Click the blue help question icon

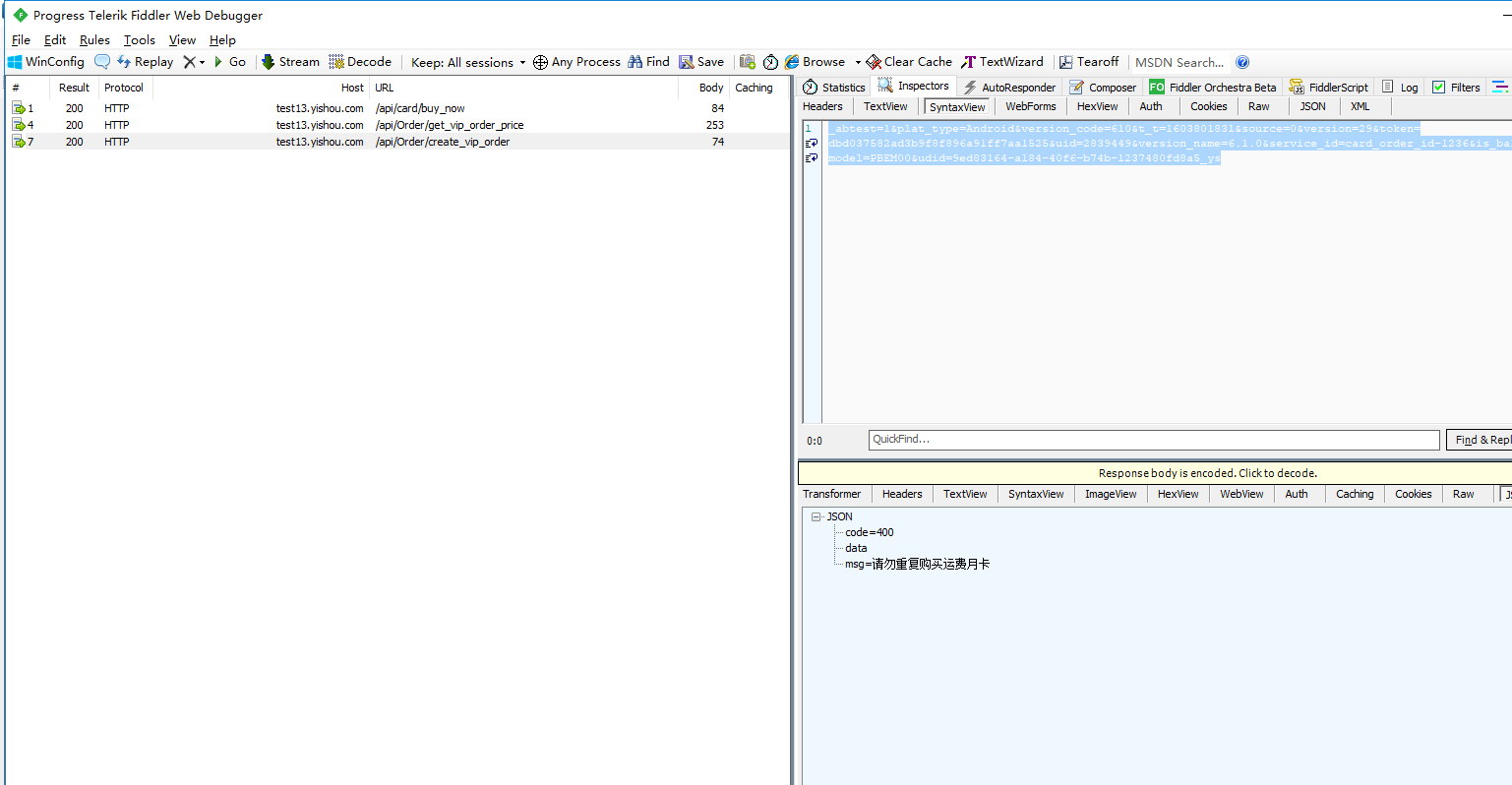1242,62
